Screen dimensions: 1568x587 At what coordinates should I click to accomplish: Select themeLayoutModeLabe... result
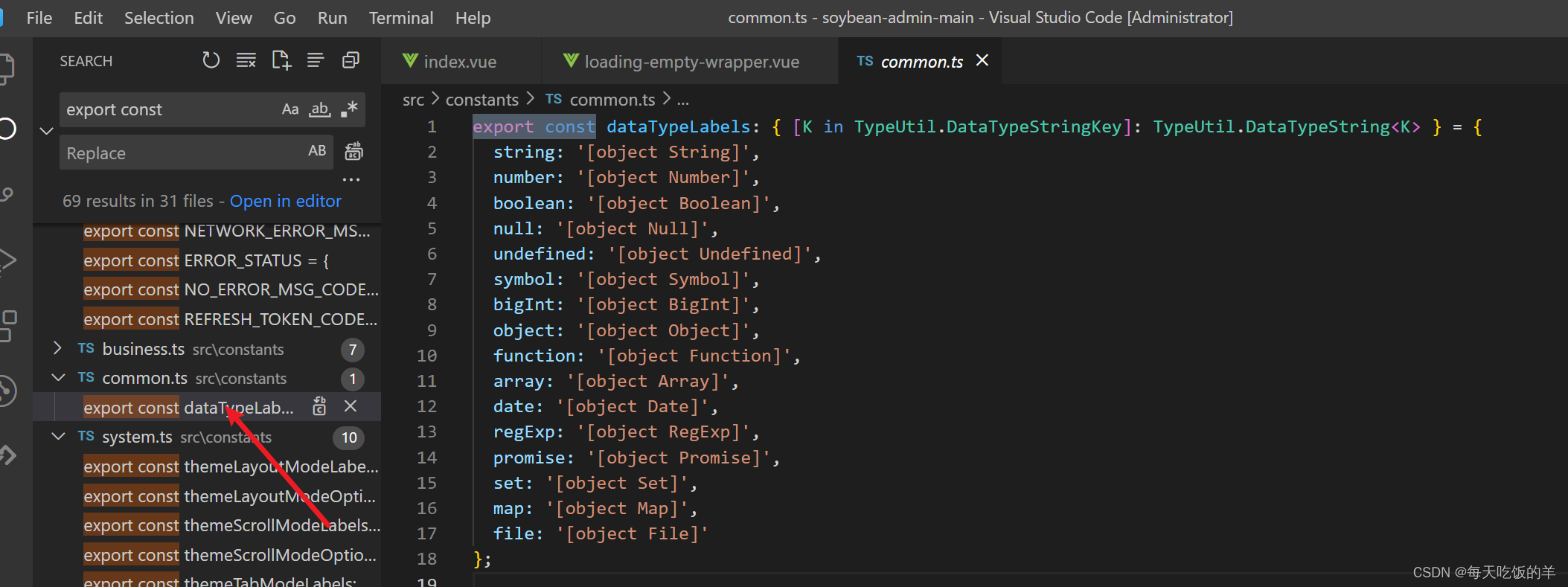coord(231,466)
